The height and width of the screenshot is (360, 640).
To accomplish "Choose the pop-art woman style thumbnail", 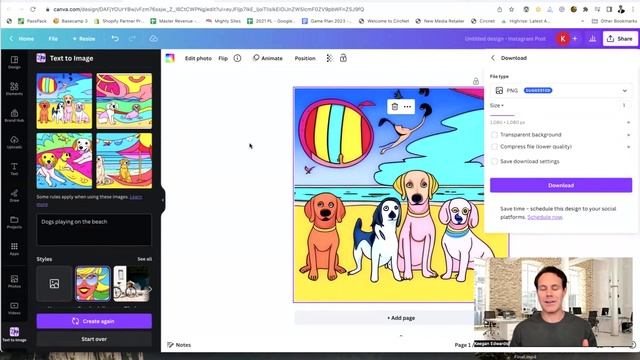I will (x=93, y=284).
